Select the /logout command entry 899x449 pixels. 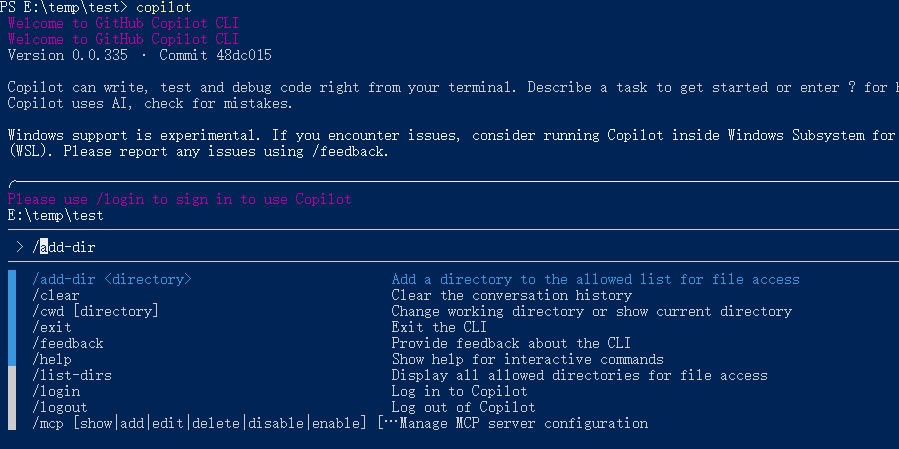pyautogui.click(x=60, y=408)
